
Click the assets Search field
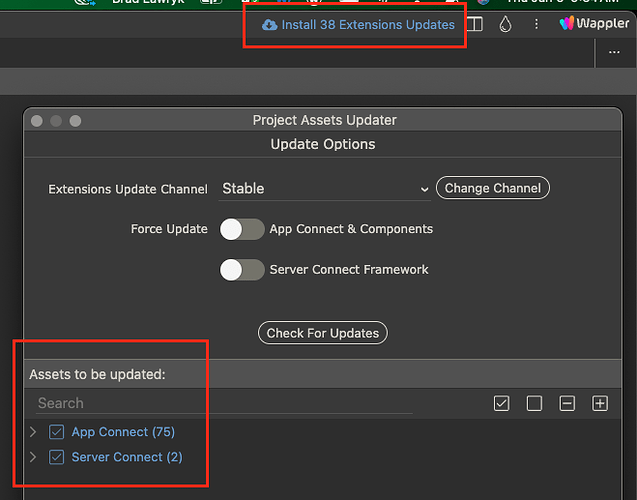click(x=224, y=403)
